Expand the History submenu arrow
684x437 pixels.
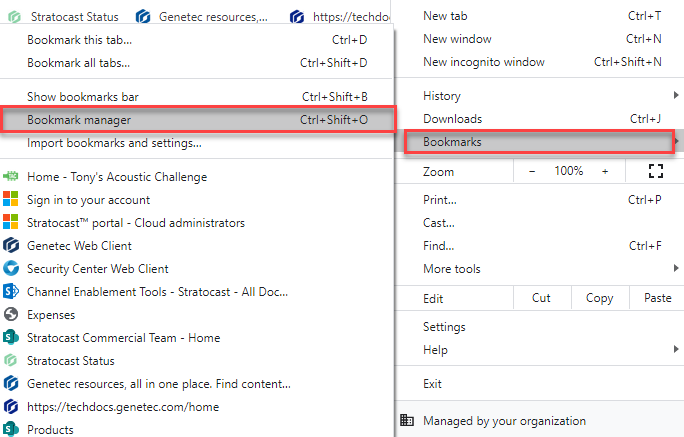click(x=676, y=95)
